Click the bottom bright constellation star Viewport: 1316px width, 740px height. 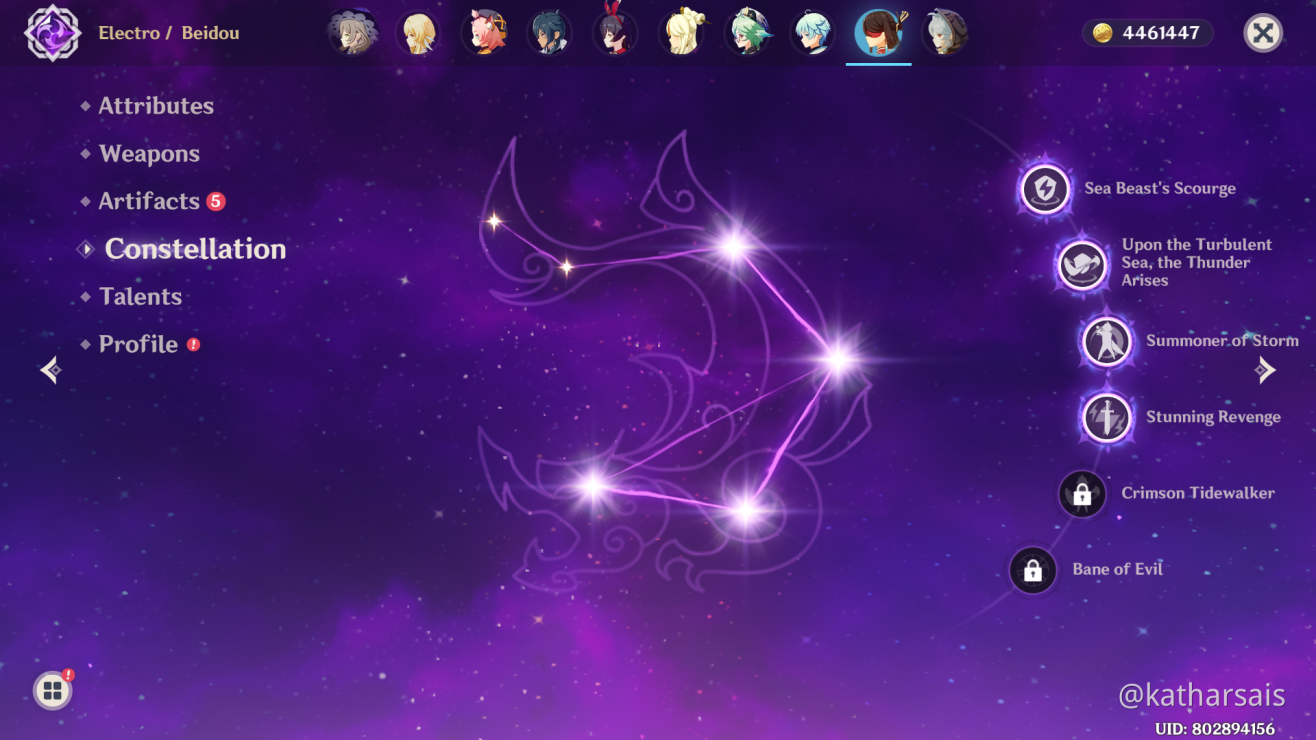point(746,512)
